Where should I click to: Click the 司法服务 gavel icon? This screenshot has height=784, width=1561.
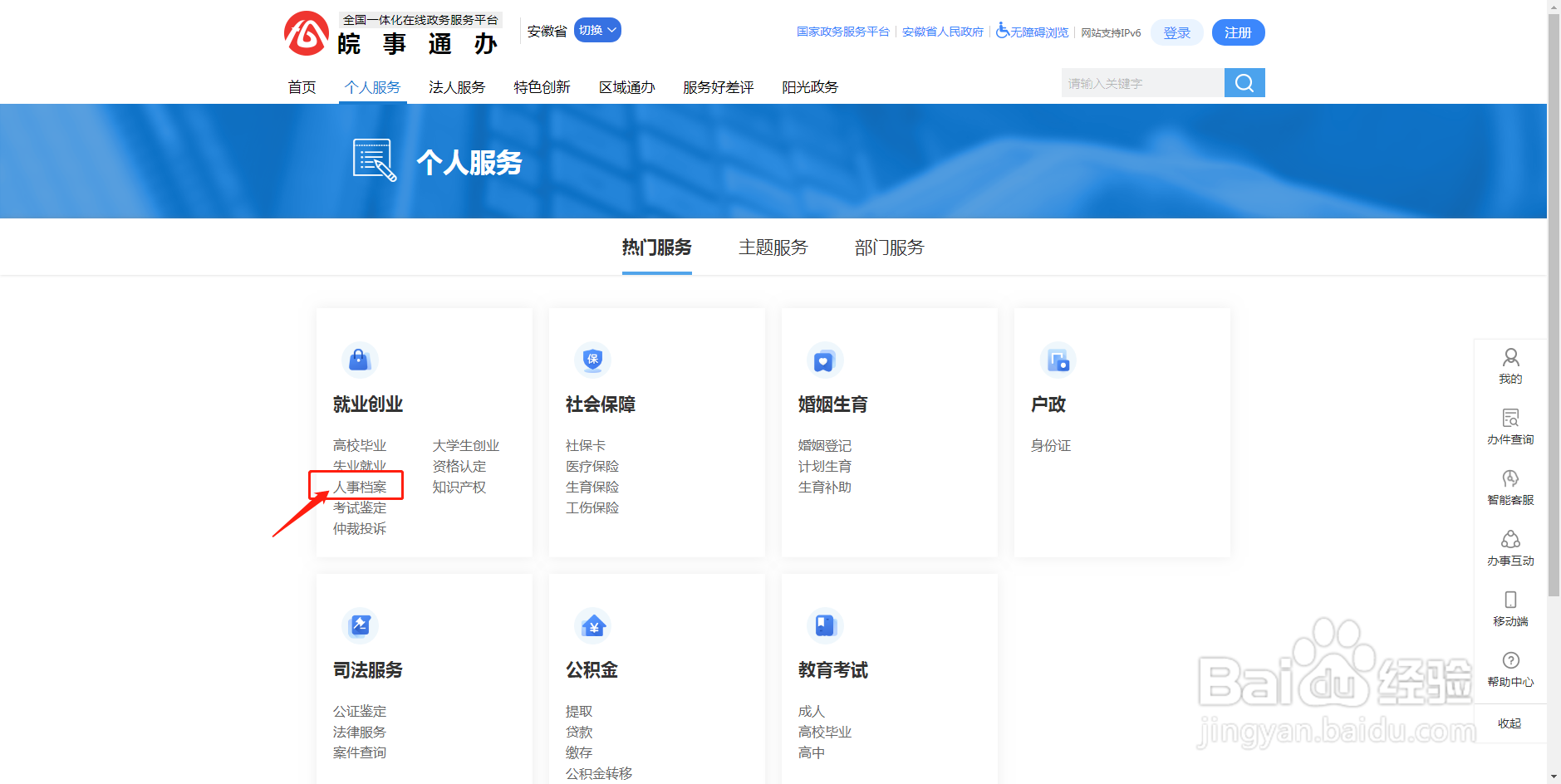[359, 625]
